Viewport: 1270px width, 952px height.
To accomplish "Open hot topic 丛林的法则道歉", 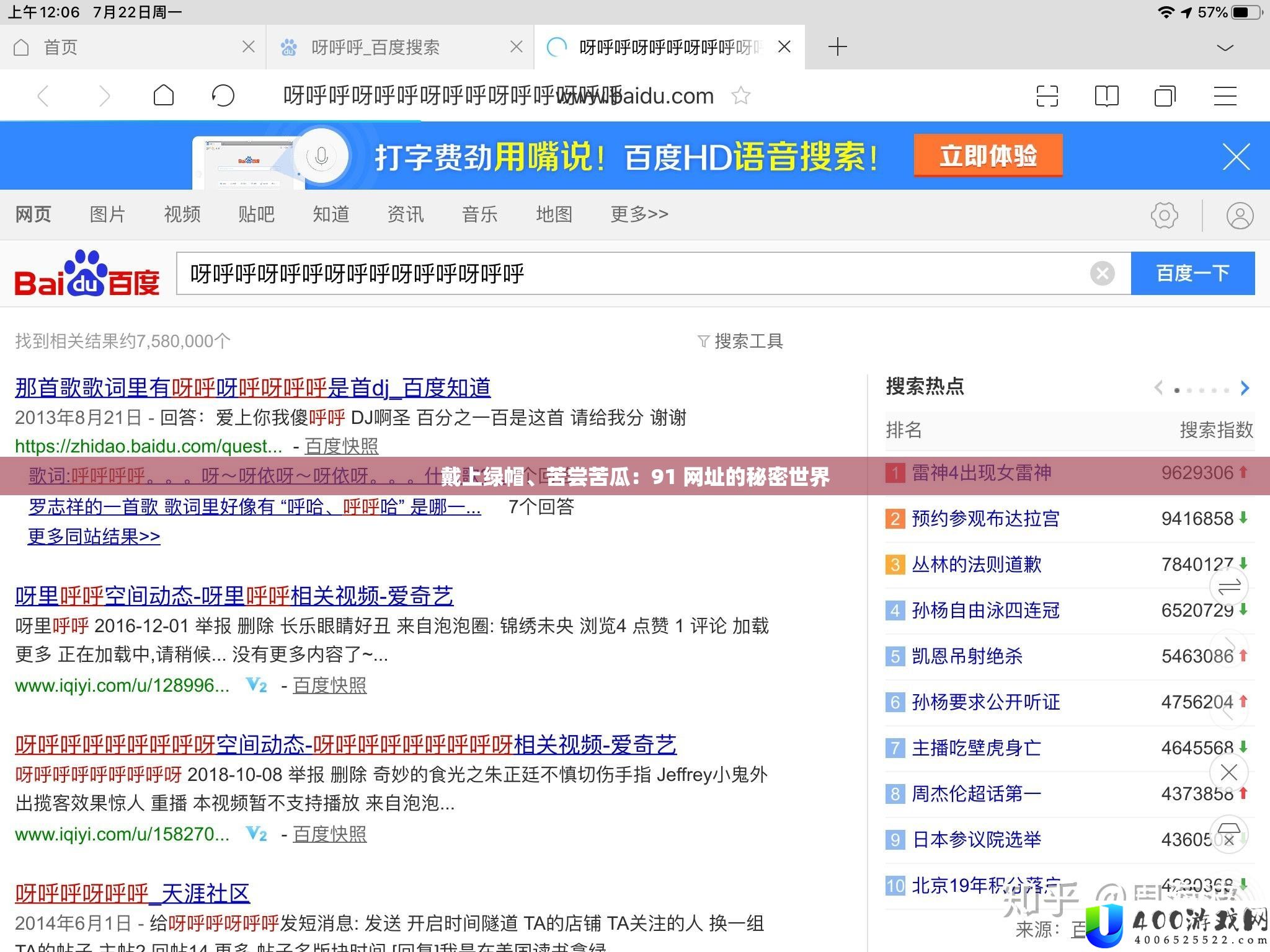I will [x=976, y=565].
